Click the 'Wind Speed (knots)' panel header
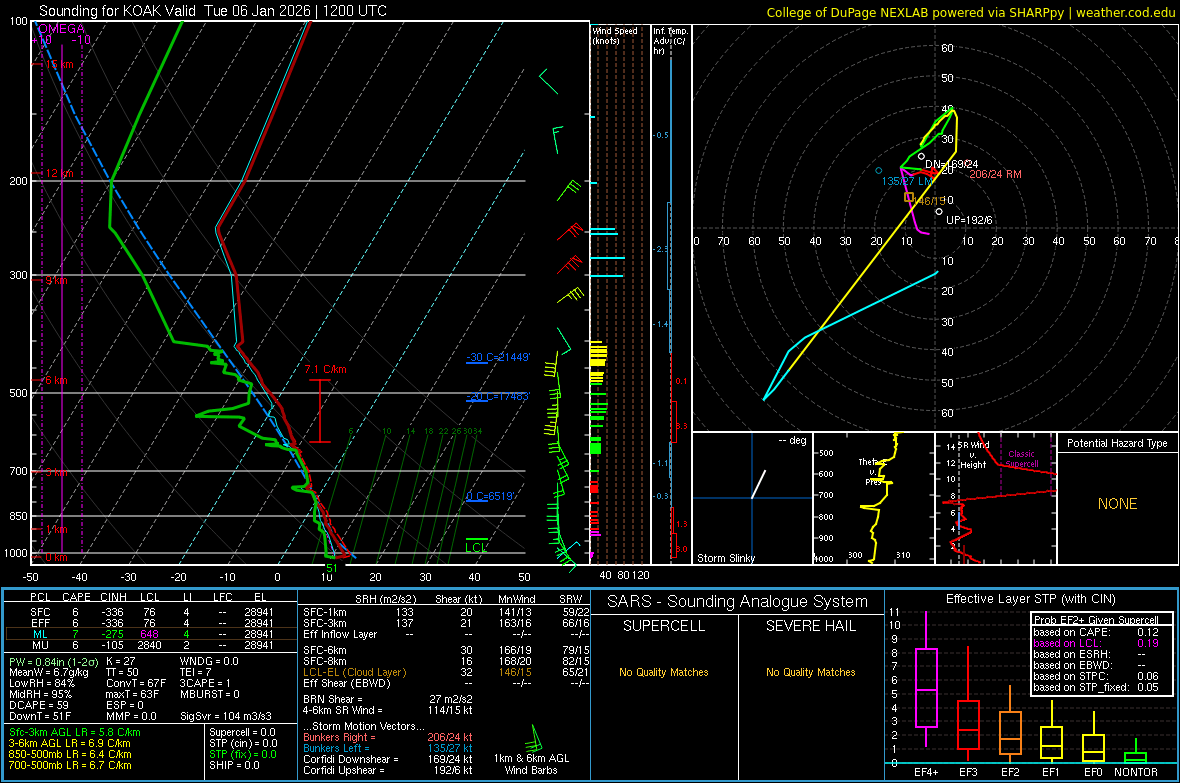This screenshot has width=1180, height=783. click(615, 35)
